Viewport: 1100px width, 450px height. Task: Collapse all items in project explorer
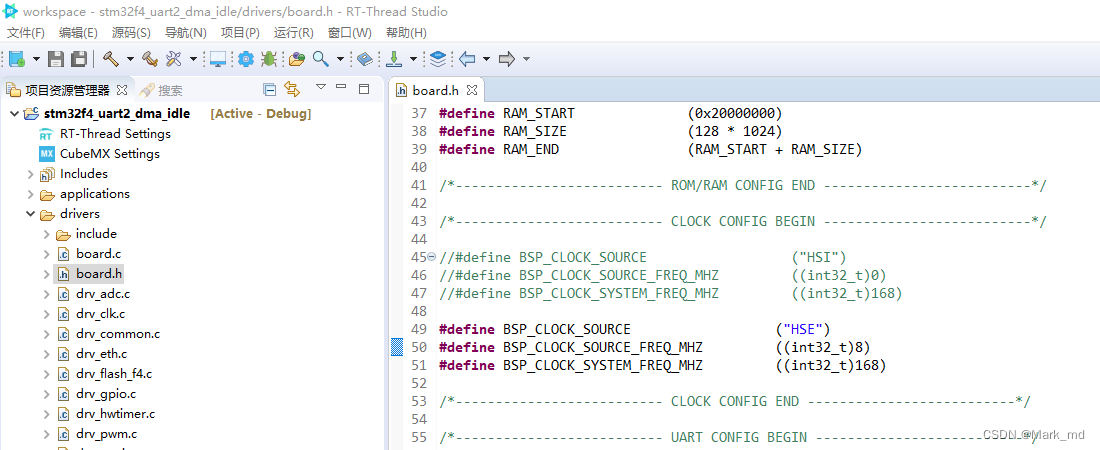[x=269, y=89]
